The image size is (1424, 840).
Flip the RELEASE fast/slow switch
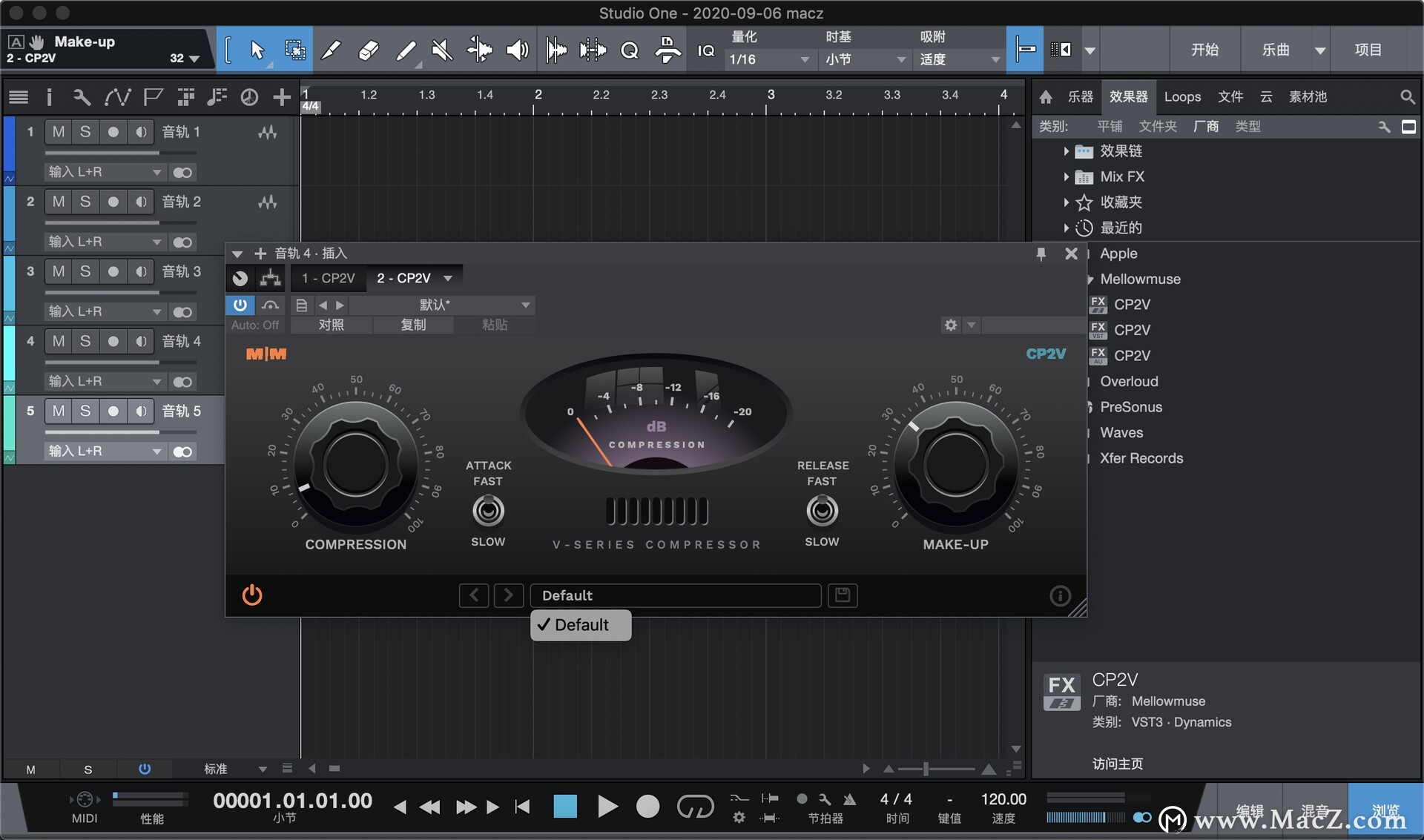point(822,511)
